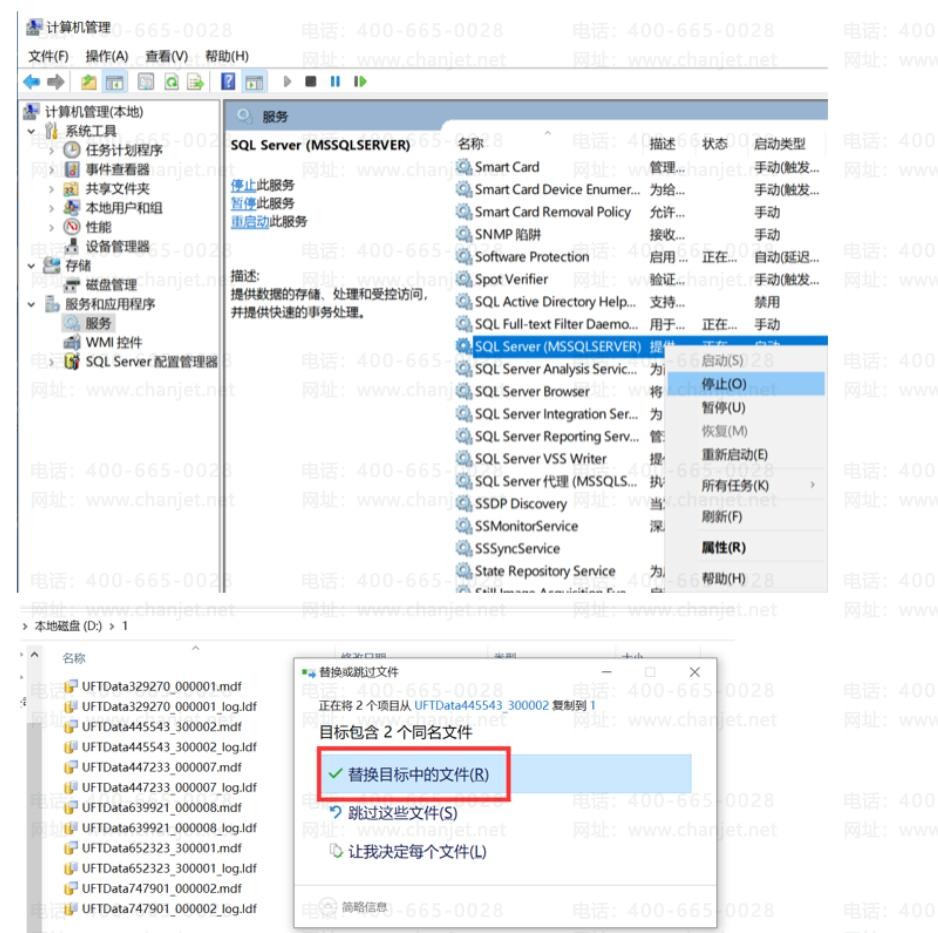Image resolution: width=938 pixels, height=933 pixels.
Task: Select 磁盘管理 tree node
Action: tap(111, 285)
